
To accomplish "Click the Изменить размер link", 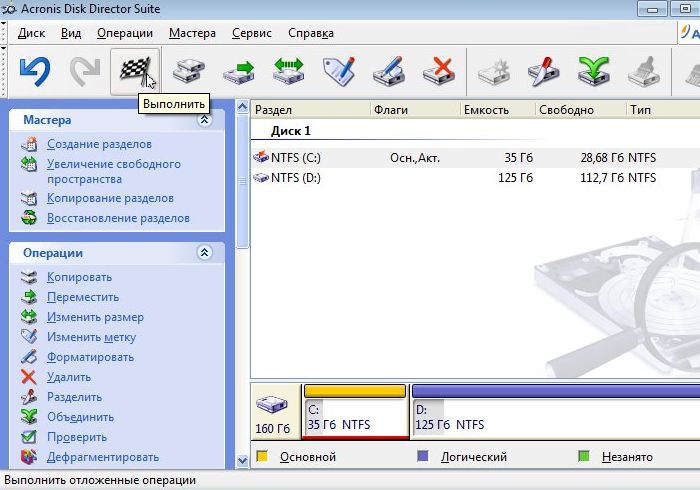I will click(96, 317).
